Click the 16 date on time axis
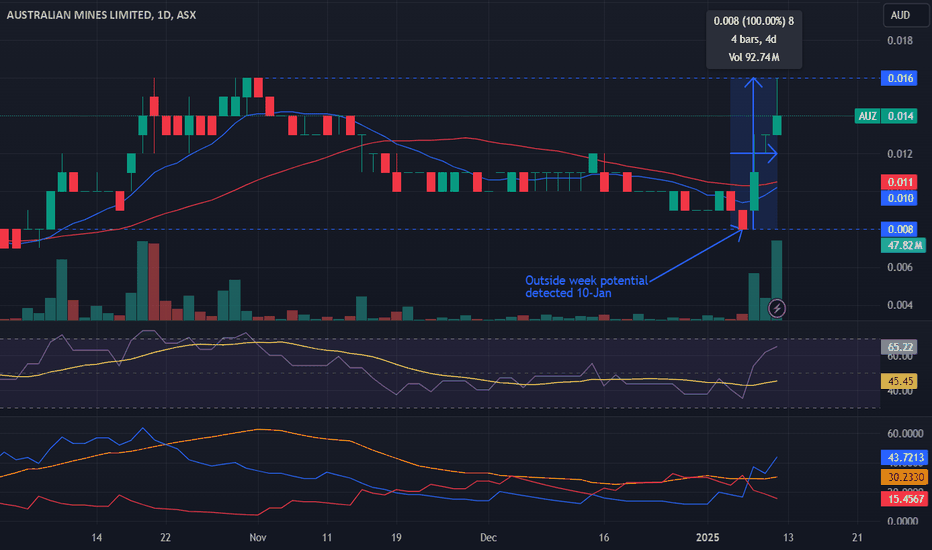Image resolution: width=932 pixels, height=550 pixels. pyautogui.click(x=603, y=538)
